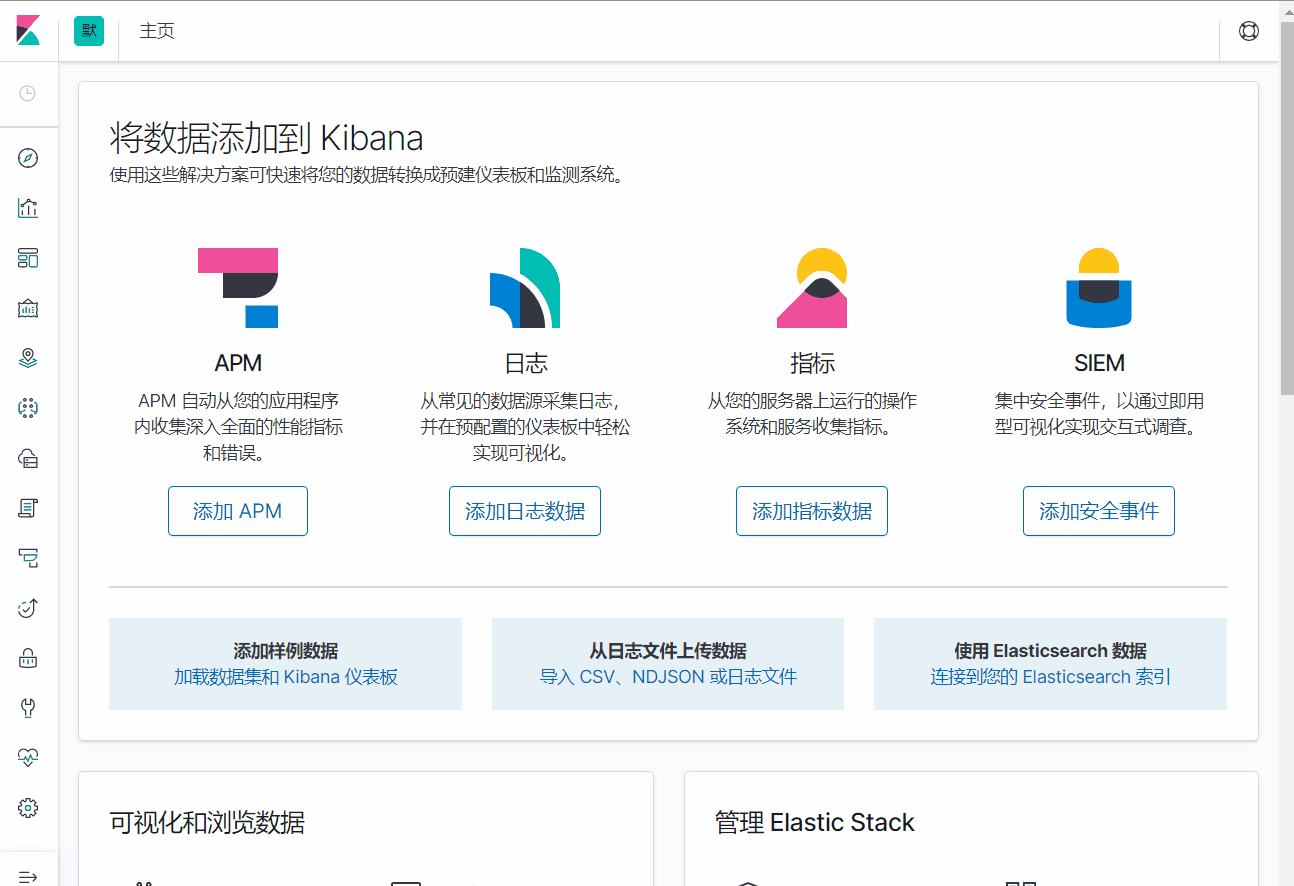Click the 指标 product logo
Viewport: 1294px width, 886px height.
812,288
